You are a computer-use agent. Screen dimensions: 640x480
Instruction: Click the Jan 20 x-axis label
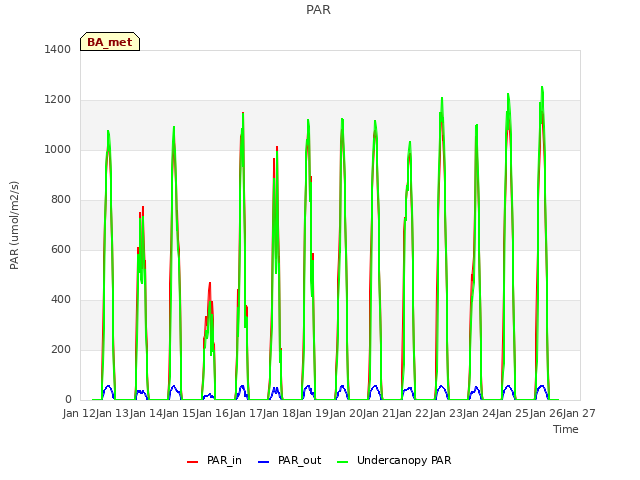pos(346,413)
